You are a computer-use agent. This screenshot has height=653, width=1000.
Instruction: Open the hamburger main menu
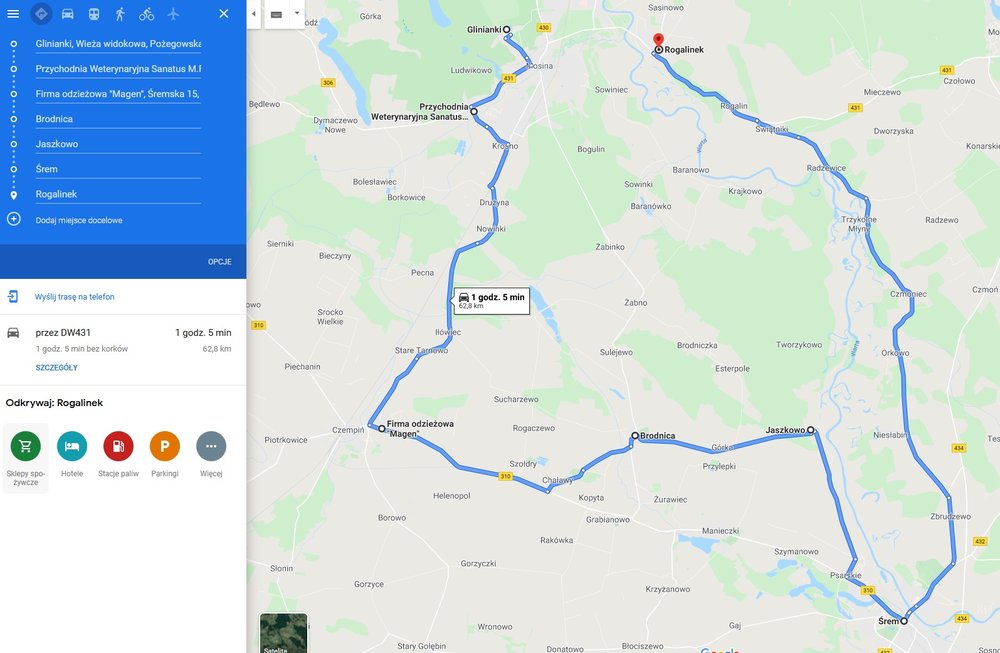coord(13,13)
